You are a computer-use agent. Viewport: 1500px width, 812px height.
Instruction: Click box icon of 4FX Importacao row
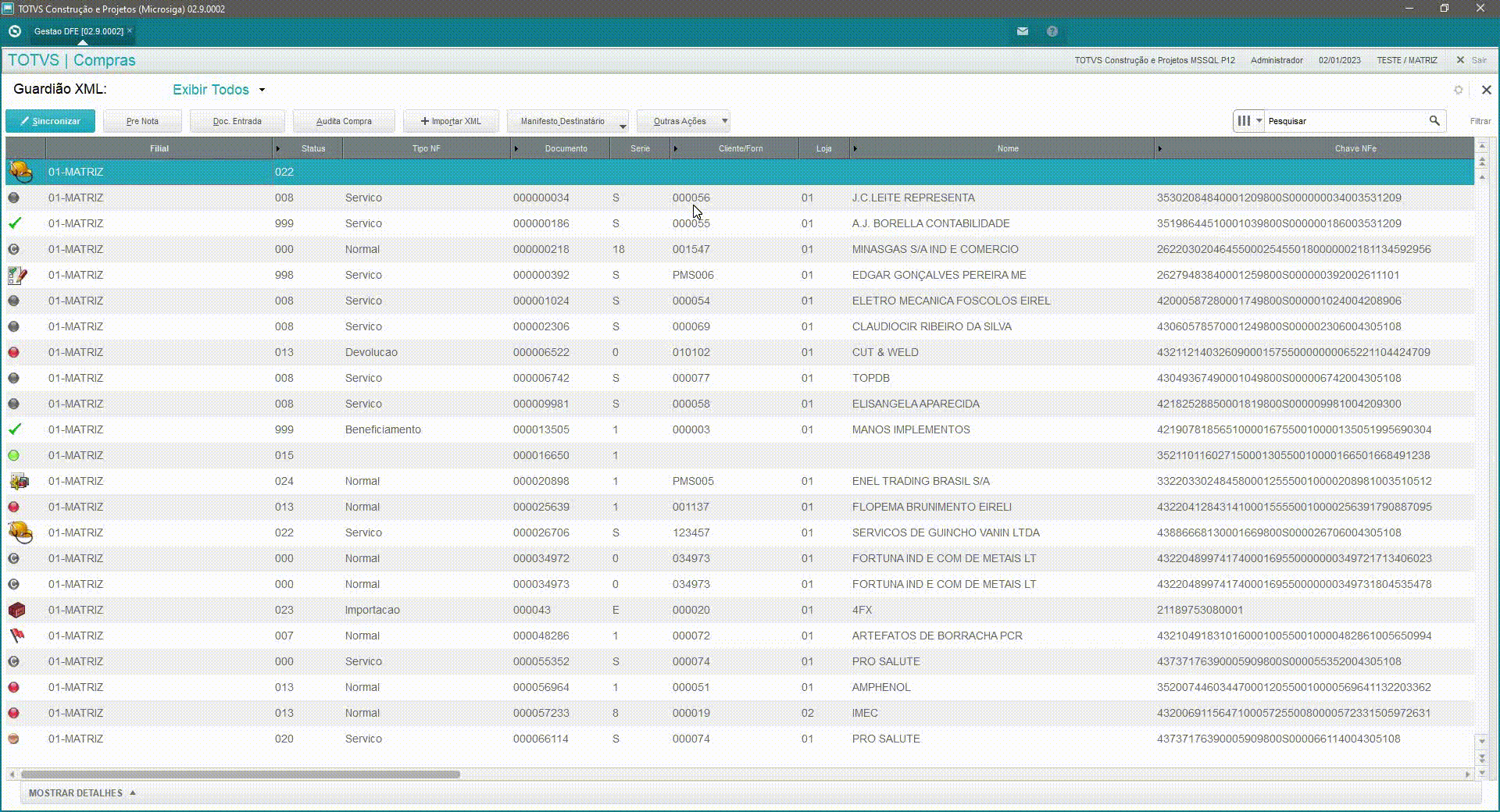click(16, 610)
